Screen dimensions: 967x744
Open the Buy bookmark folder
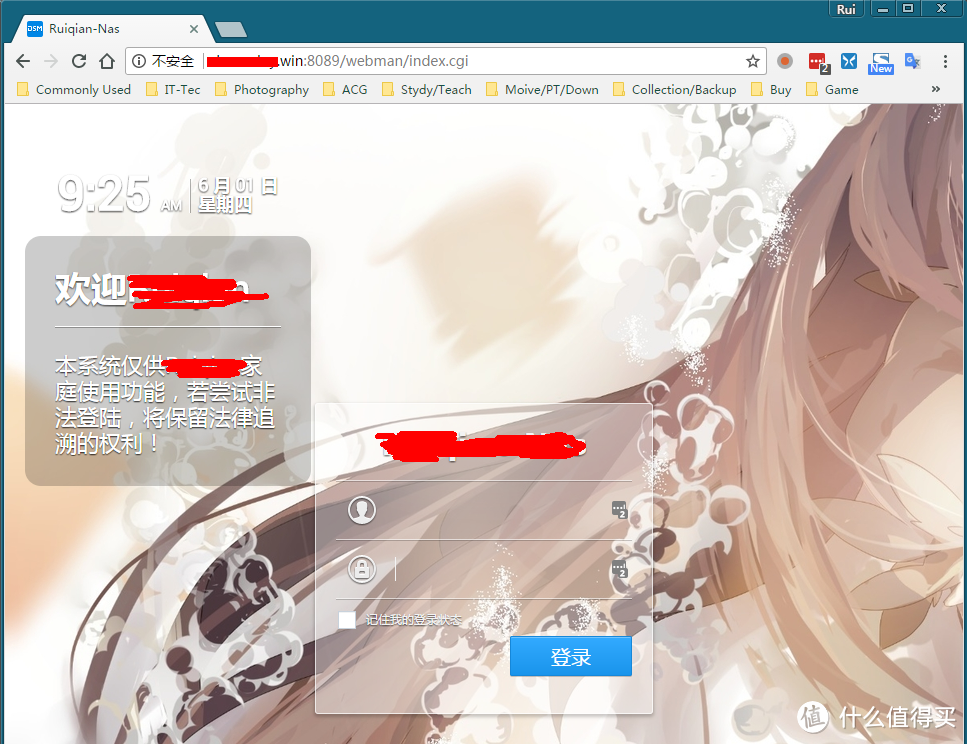coord(772,90)
